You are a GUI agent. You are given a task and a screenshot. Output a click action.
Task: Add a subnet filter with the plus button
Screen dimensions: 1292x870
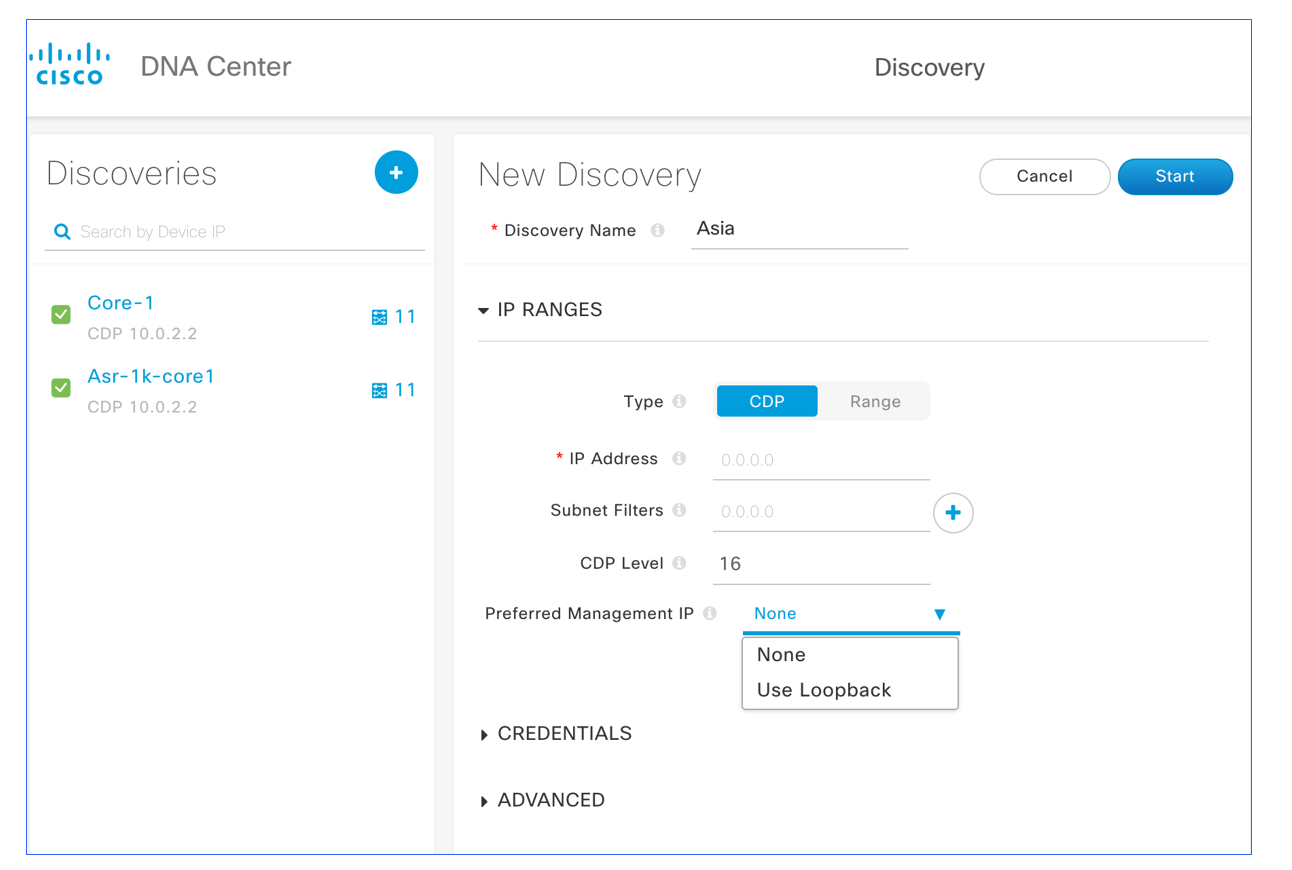tap(953, 512)
